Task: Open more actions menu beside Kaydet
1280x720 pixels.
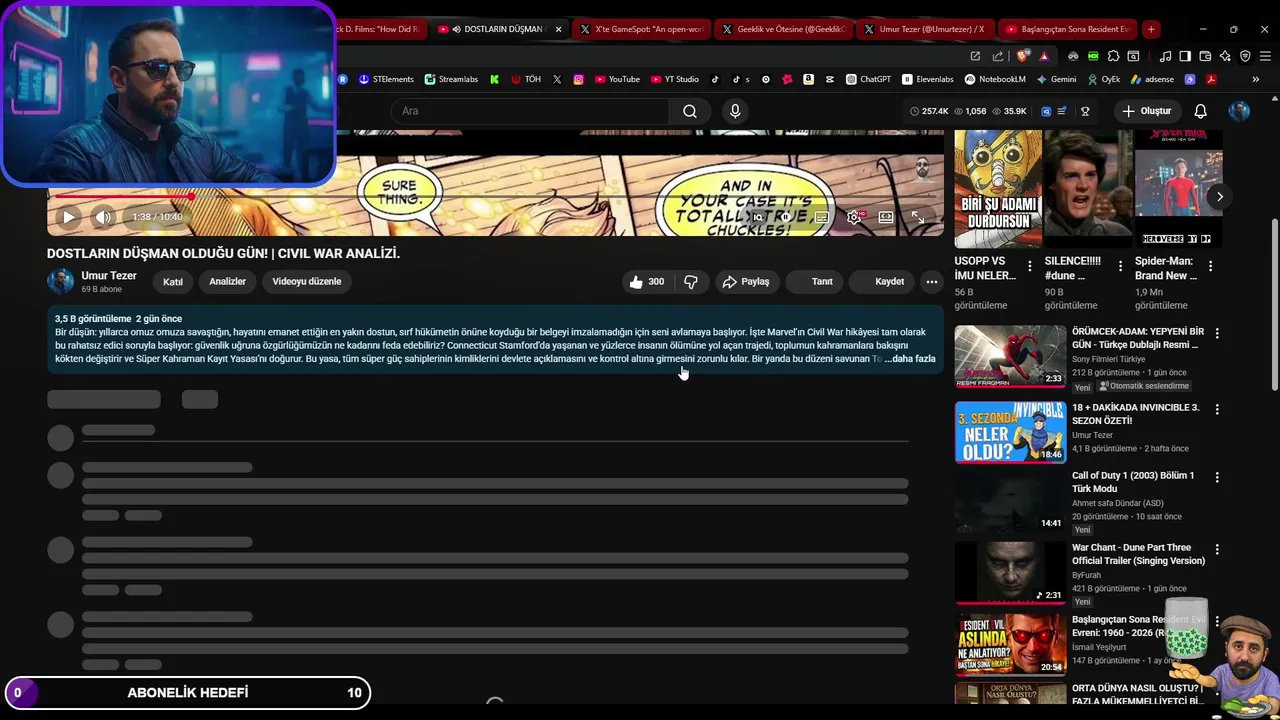Action: click(932, 282)
